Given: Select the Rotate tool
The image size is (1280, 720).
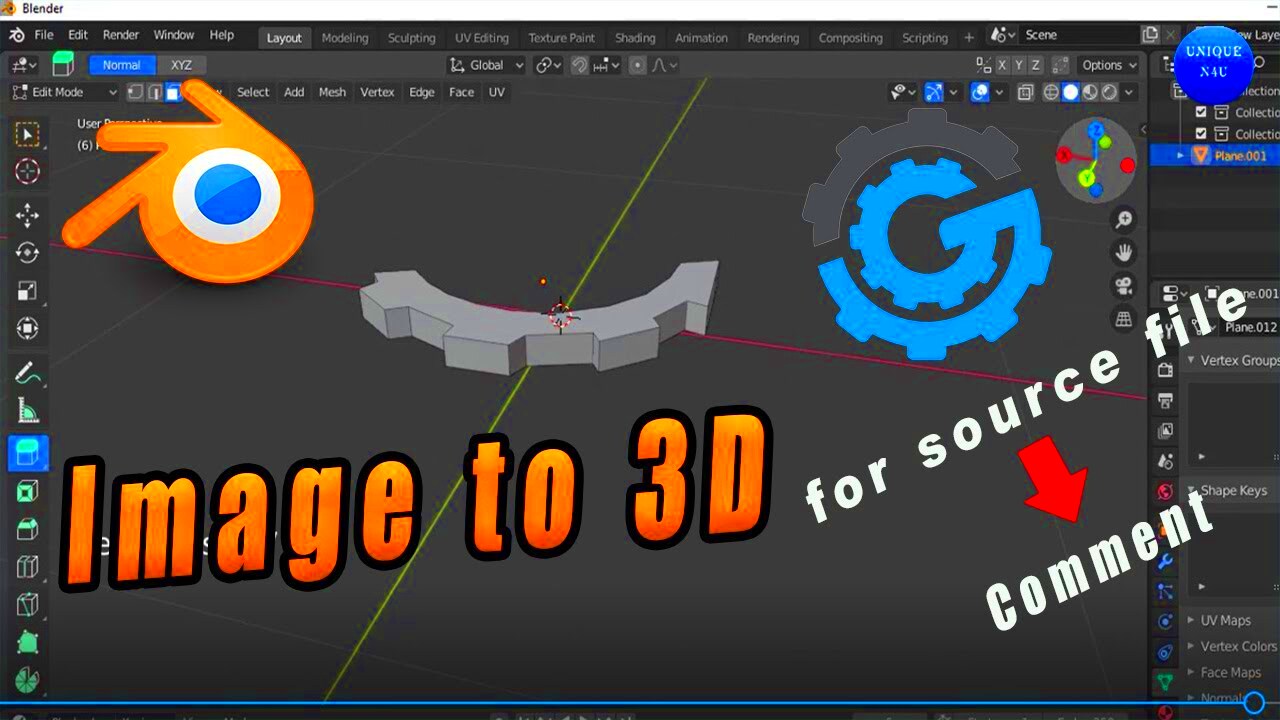Looking at the screenshot, I should click(27, 253).
